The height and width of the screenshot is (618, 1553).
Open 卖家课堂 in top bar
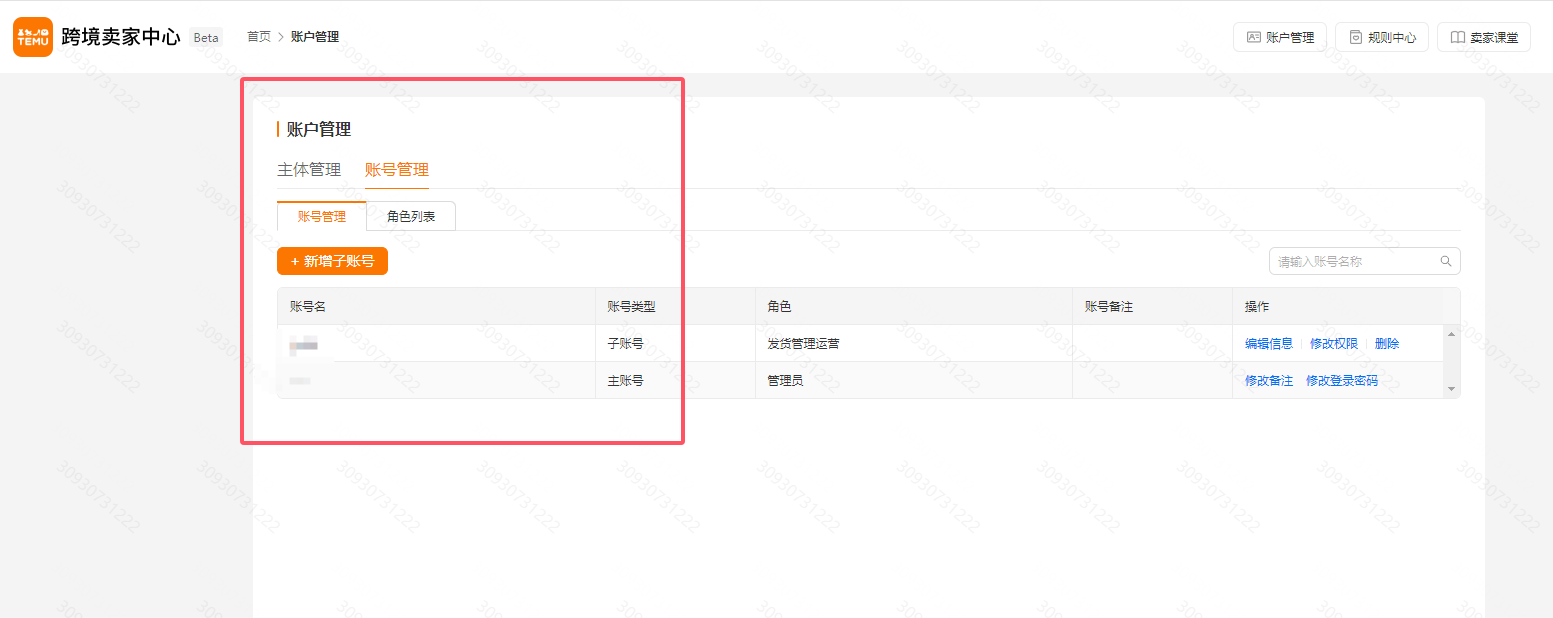(x=1484, y=37)
